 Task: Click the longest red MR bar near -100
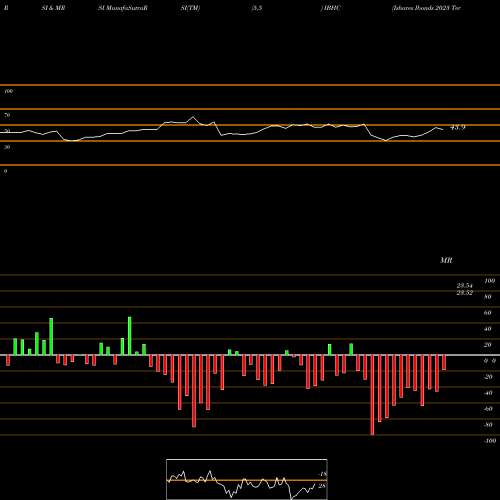click(372, 395)
